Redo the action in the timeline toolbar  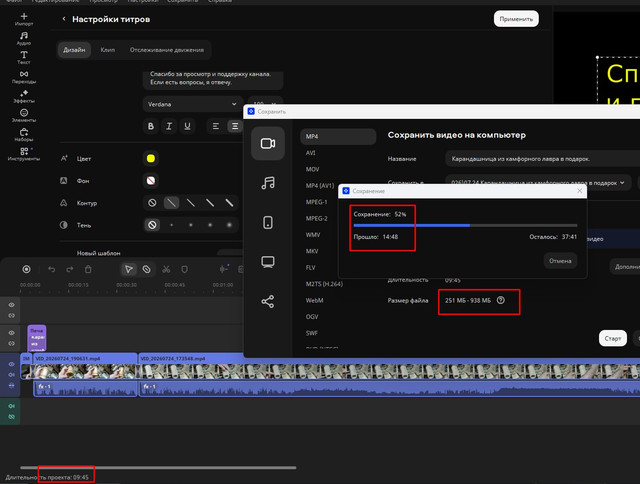(x=70, y=269)
